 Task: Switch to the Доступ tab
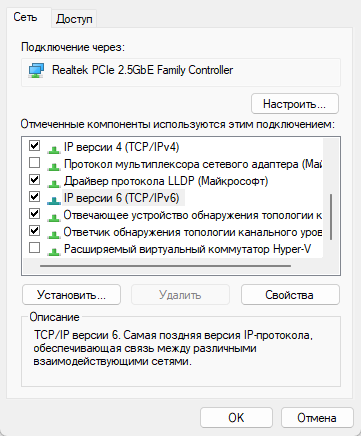click(74, 19)
